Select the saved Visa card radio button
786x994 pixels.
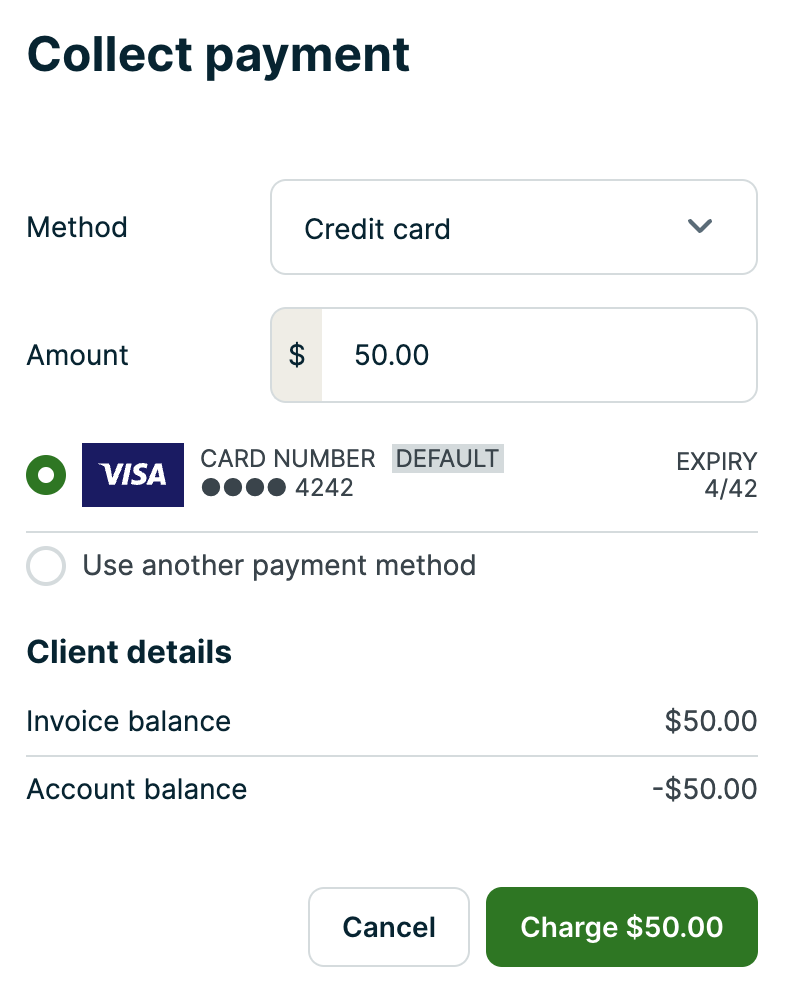point(46,475)
